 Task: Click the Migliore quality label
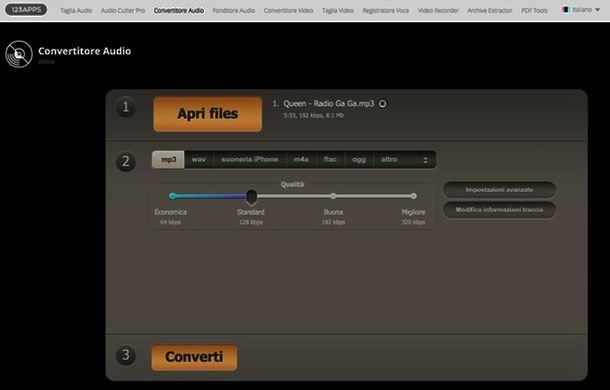coord(414,212)
